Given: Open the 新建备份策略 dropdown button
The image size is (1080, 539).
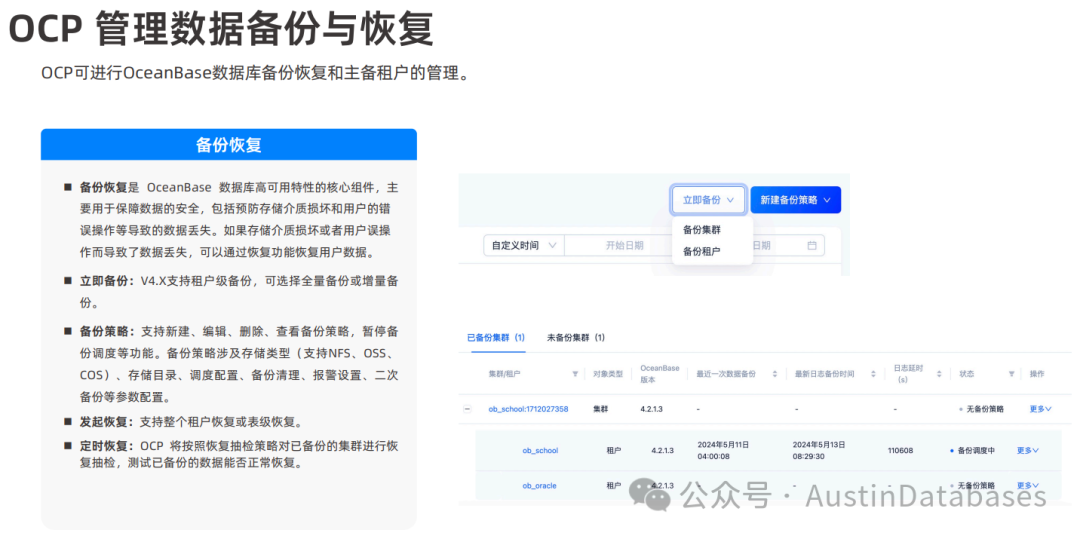Looking at the screenshot, I should 796,200.
